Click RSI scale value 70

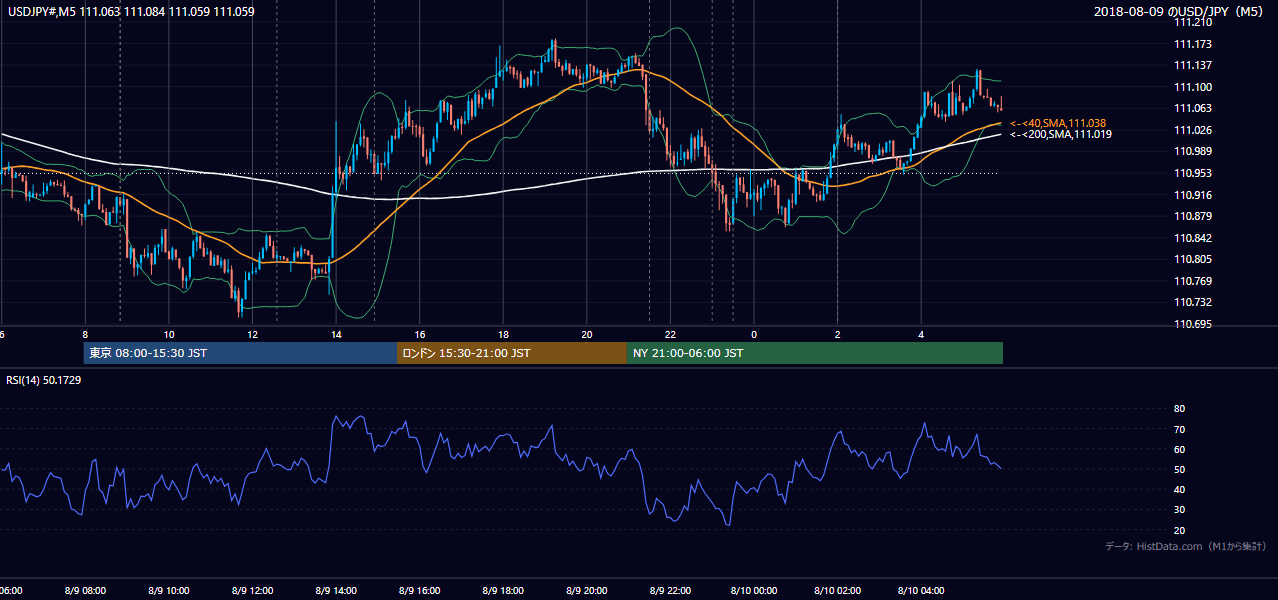pyautogui.click(x=1180, y=429)
